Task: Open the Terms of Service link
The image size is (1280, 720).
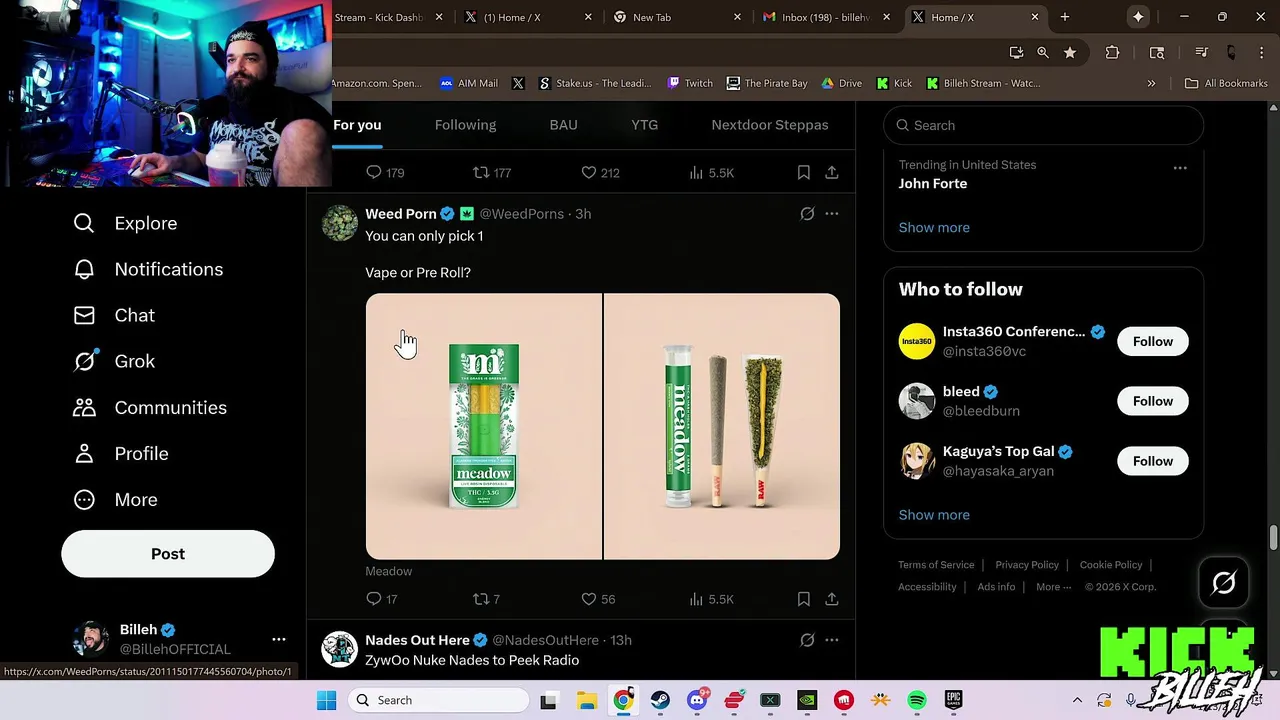Action: tap(936, 565)
